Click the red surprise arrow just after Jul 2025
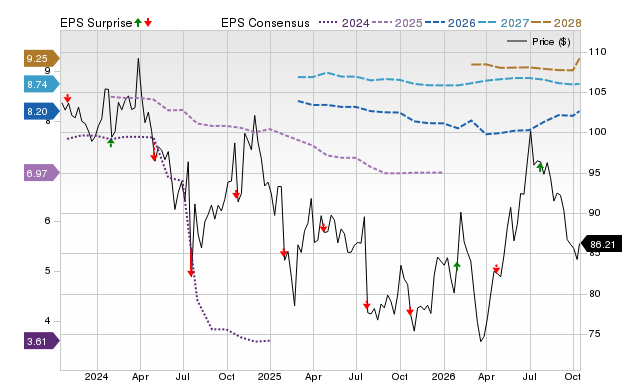This screenshot has width=640, height=382. pos(367,305)
